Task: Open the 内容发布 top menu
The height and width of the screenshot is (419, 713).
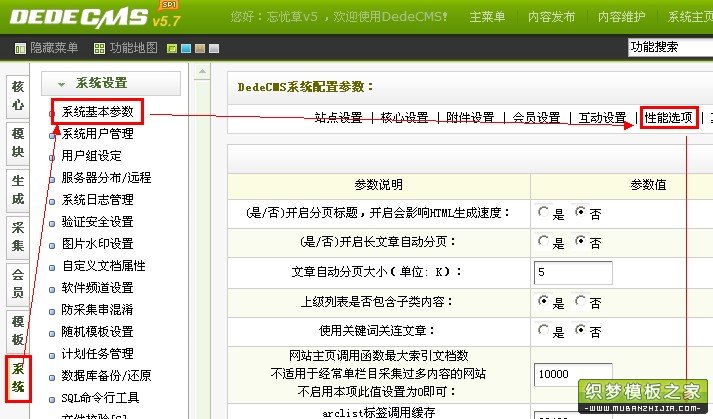Action: (552, 17)
